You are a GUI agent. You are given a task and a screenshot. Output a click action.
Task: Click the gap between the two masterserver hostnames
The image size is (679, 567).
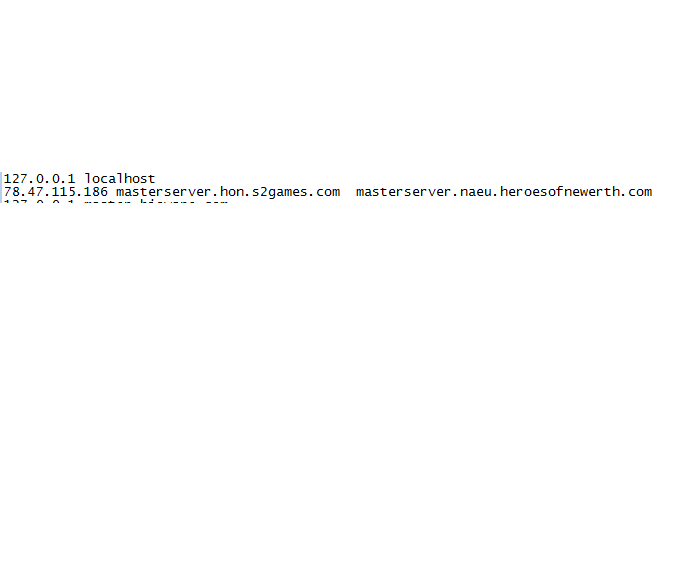click(x=348, y=191)
